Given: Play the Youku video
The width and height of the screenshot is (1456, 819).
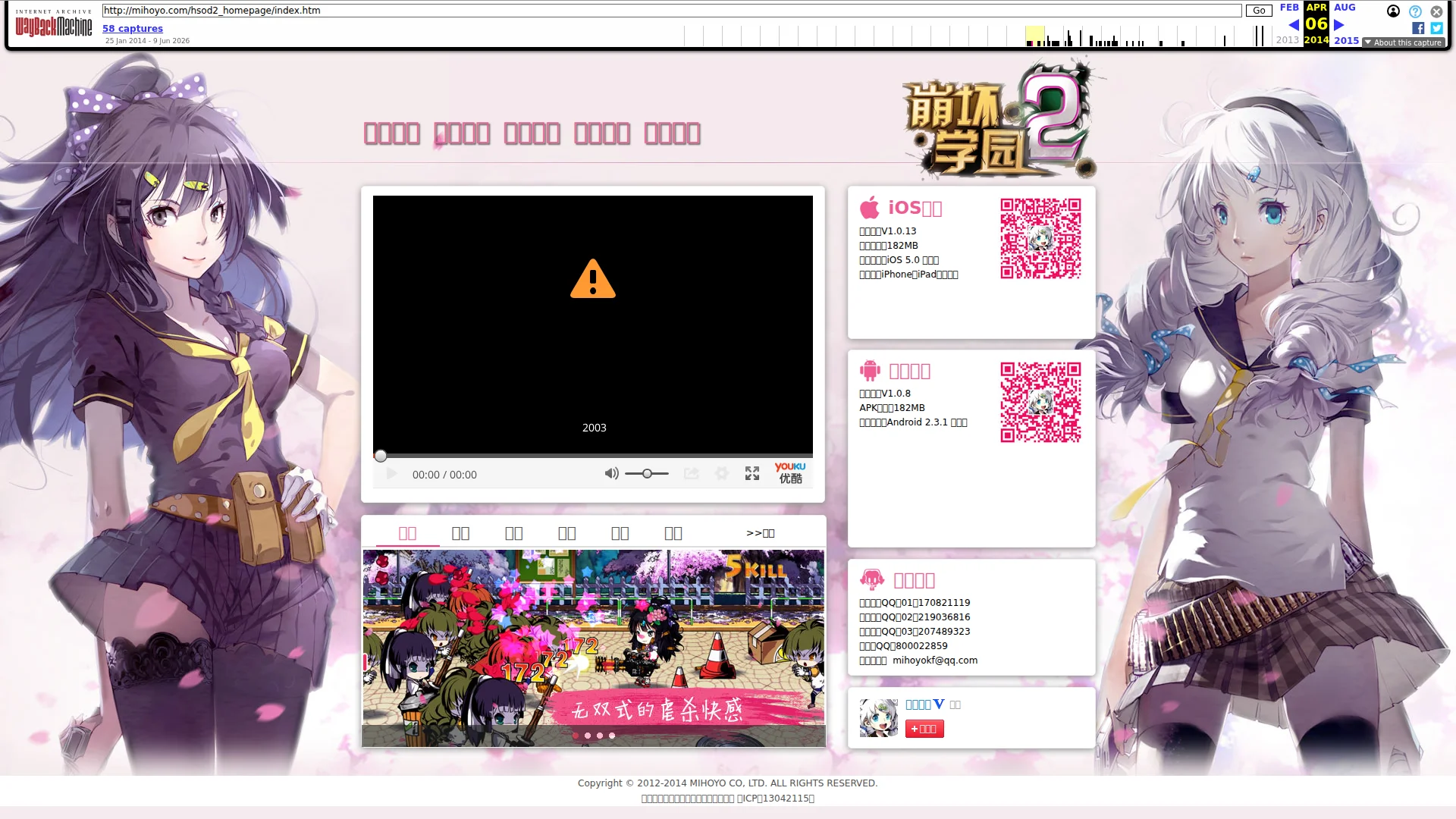Looking at the screenshot, I should click(x=391, y=474).
